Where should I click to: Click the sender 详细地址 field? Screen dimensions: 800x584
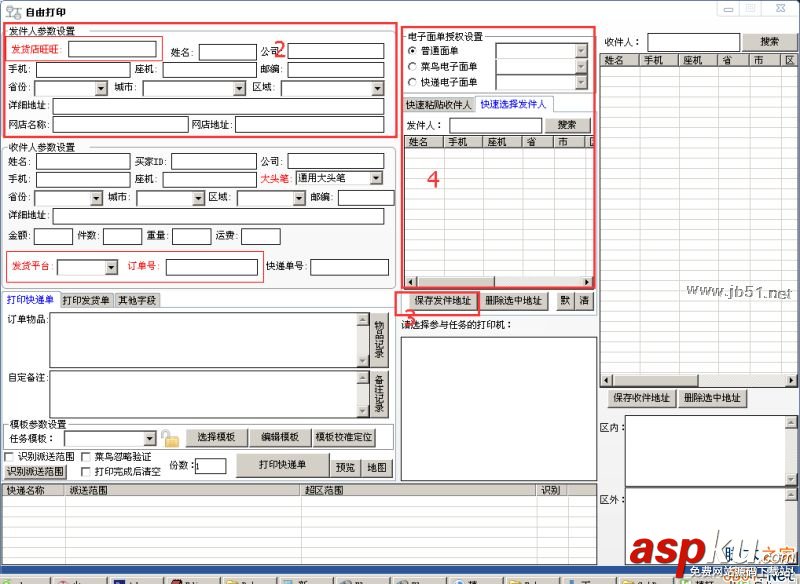(x=218, y=106)
